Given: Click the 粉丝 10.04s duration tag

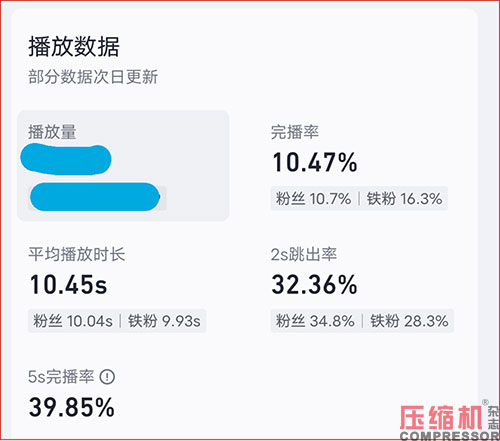Looking at the screenshot, I should 73,321.
